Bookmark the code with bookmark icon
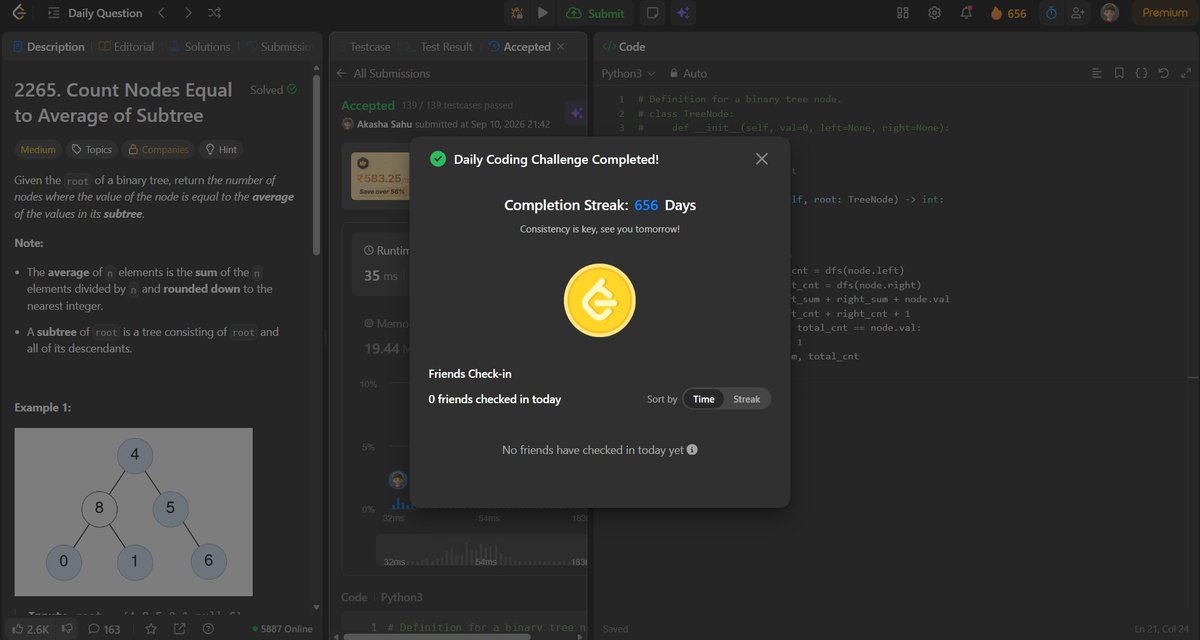 [1119, 73]
